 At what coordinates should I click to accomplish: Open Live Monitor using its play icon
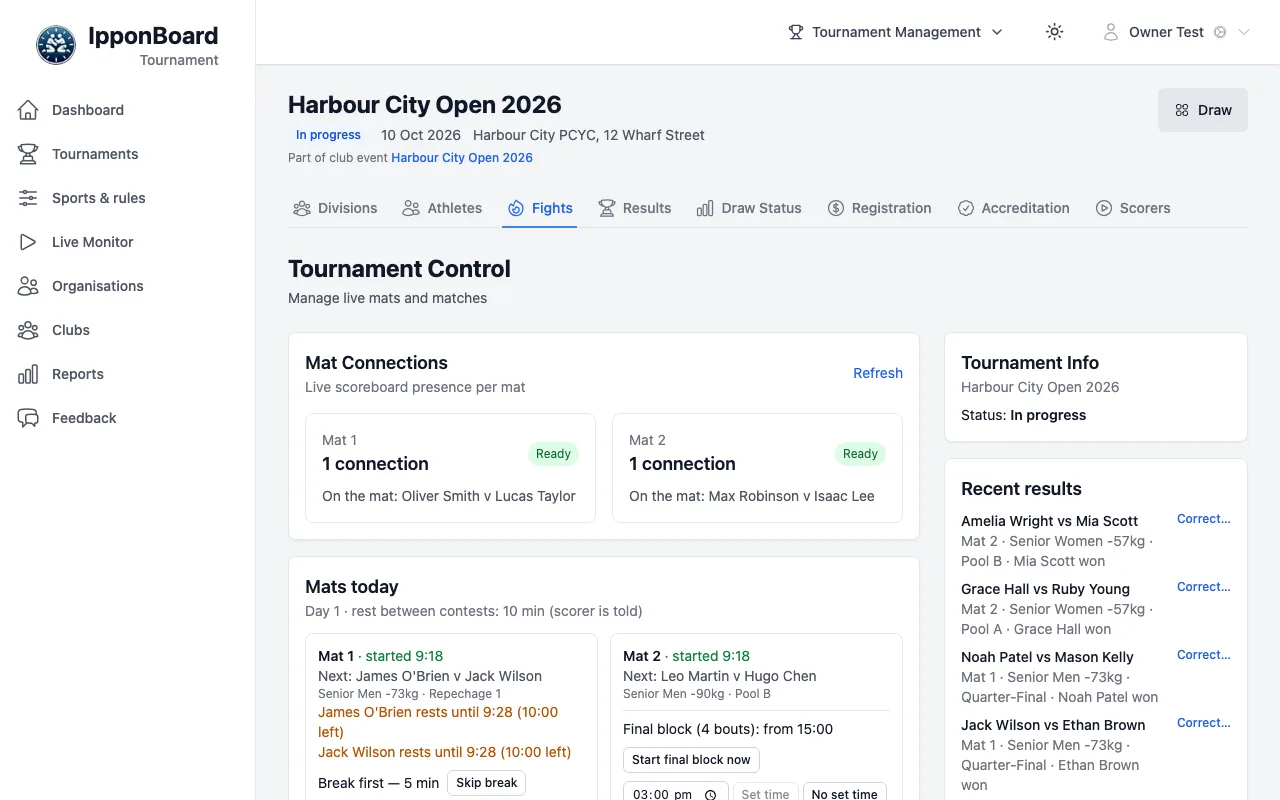point(28,242)
